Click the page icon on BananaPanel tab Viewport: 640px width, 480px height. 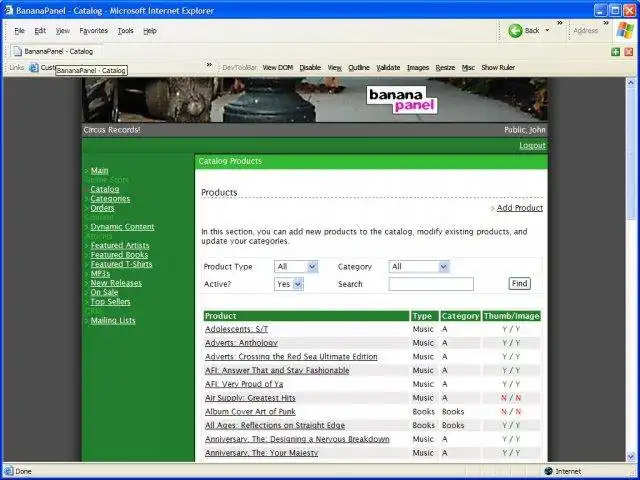coord(17,51)
